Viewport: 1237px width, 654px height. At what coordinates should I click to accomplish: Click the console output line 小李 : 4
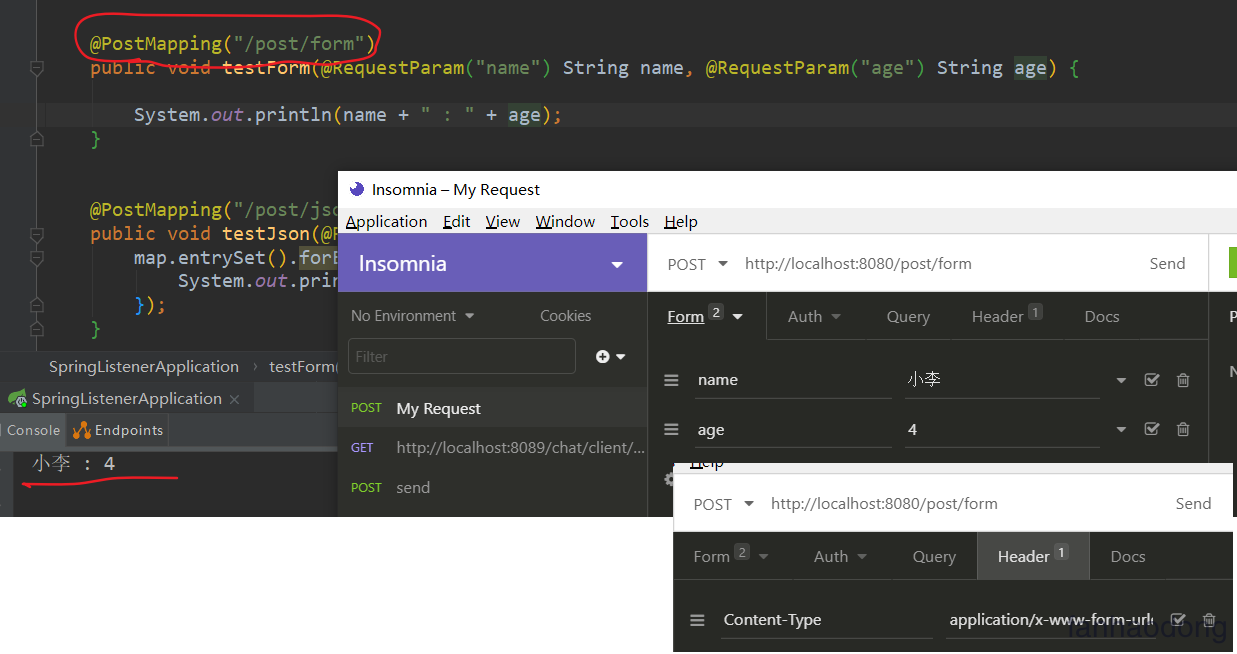click(73, 464)
